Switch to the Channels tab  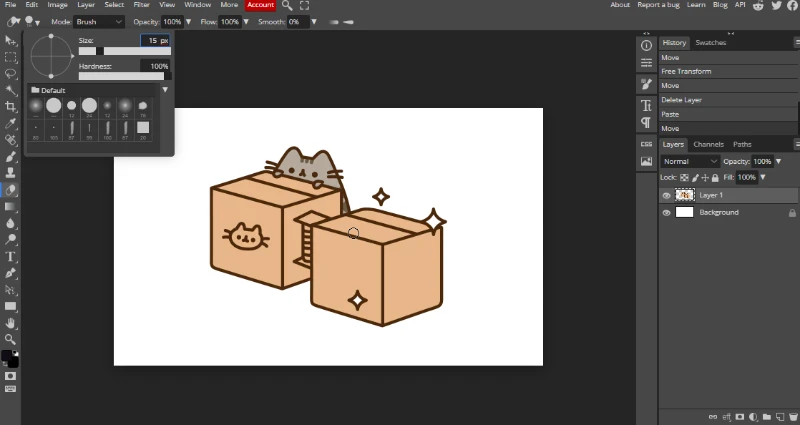[708, 144]
